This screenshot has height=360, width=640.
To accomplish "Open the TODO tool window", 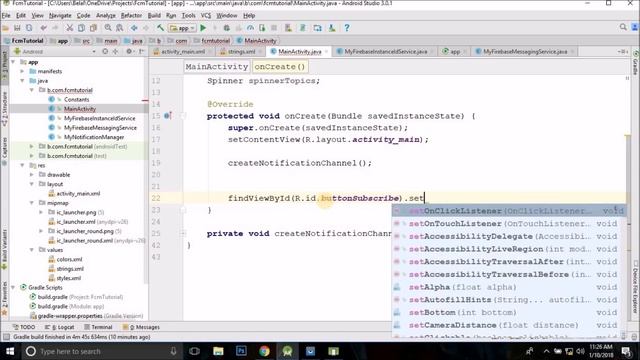I will coord(24,327).
